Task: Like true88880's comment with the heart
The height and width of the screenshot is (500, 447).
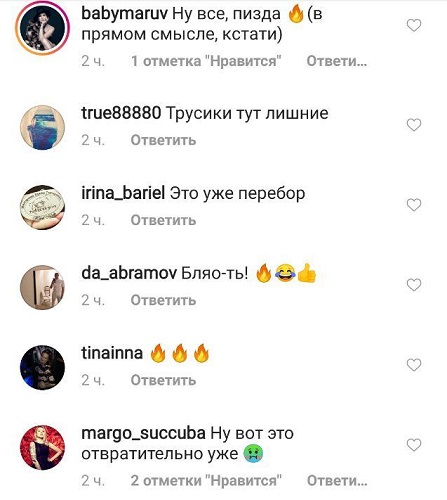Action: point(414,125)
